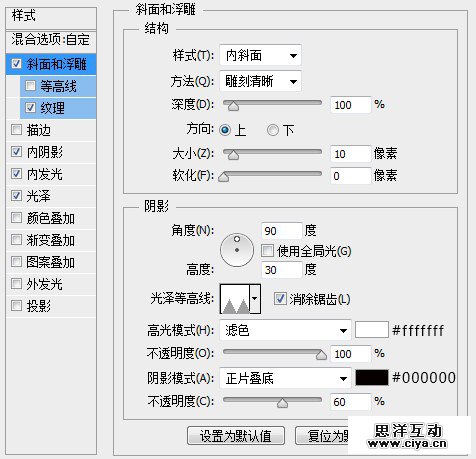Select the 斜面和浮雕 list entry label
Viewport: 476px width, 459px height.
(57, 64)
